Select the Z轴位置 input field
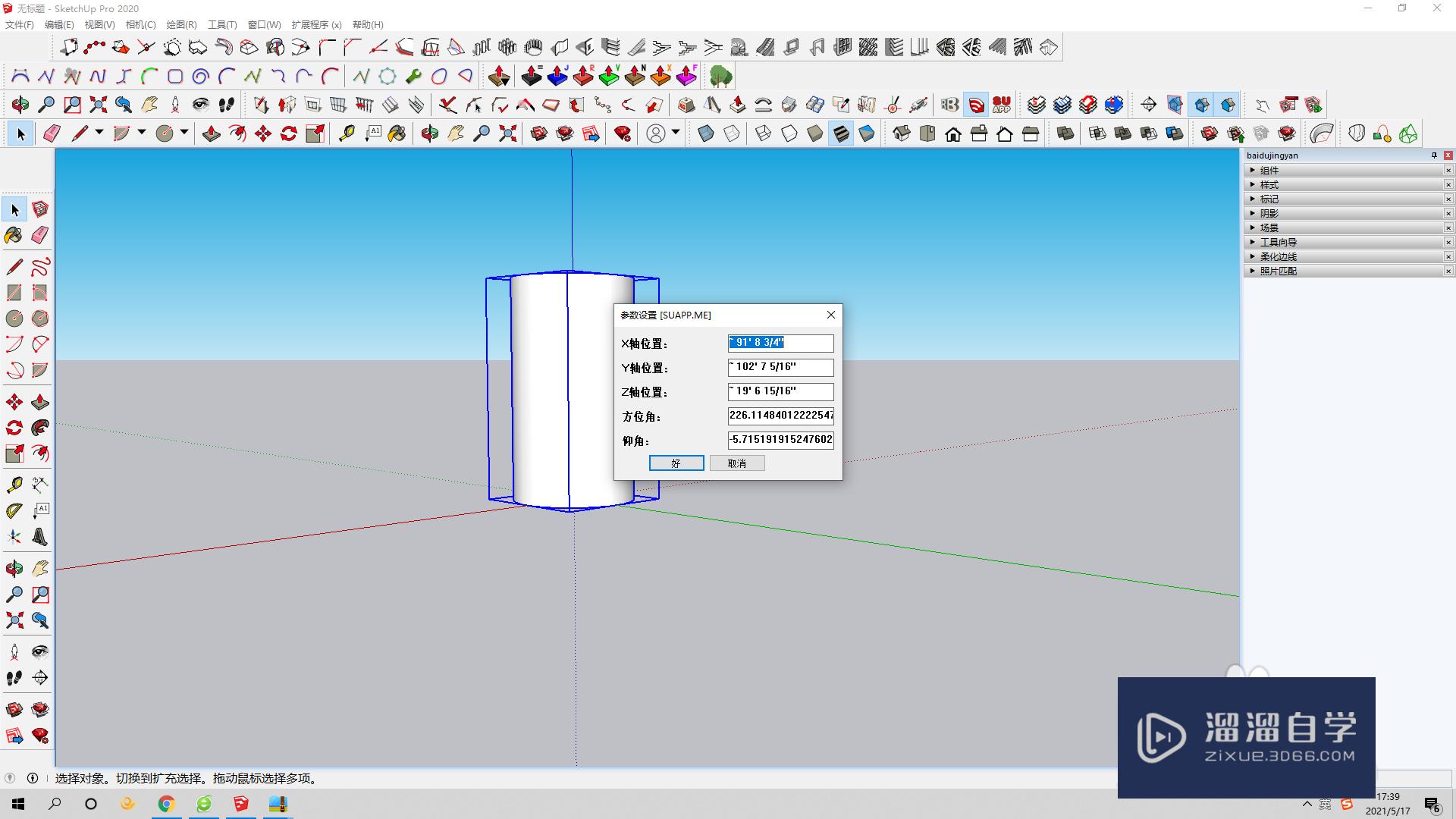The width and height of the screenshot is (1456, 819). pyautogui.click(x=780, y=390)
